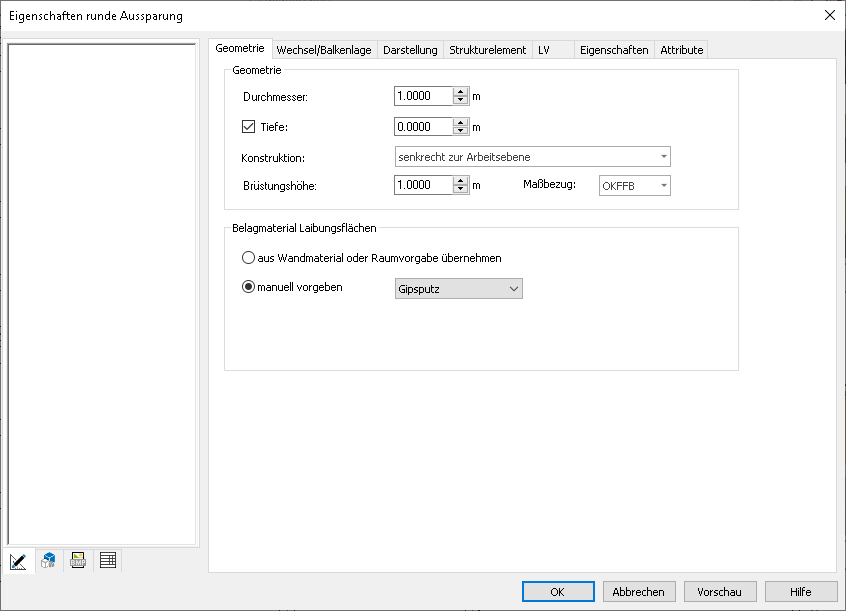Increase the Brüstungshöhe value with up arrow

[x=461, y=181]
